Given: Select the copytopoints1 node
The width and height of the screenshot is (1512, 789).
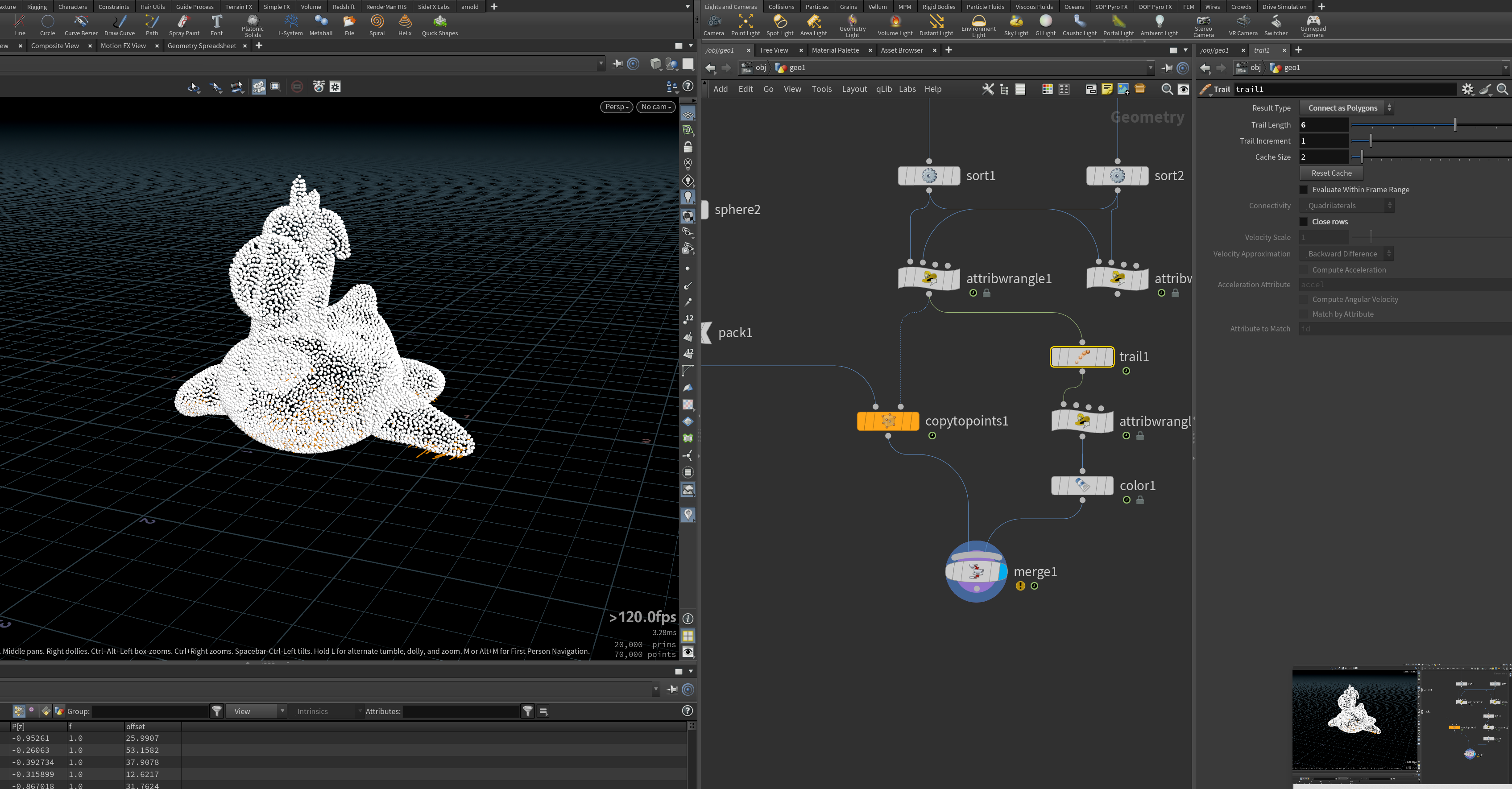Looking at the screenshot, I should (888, 421).
